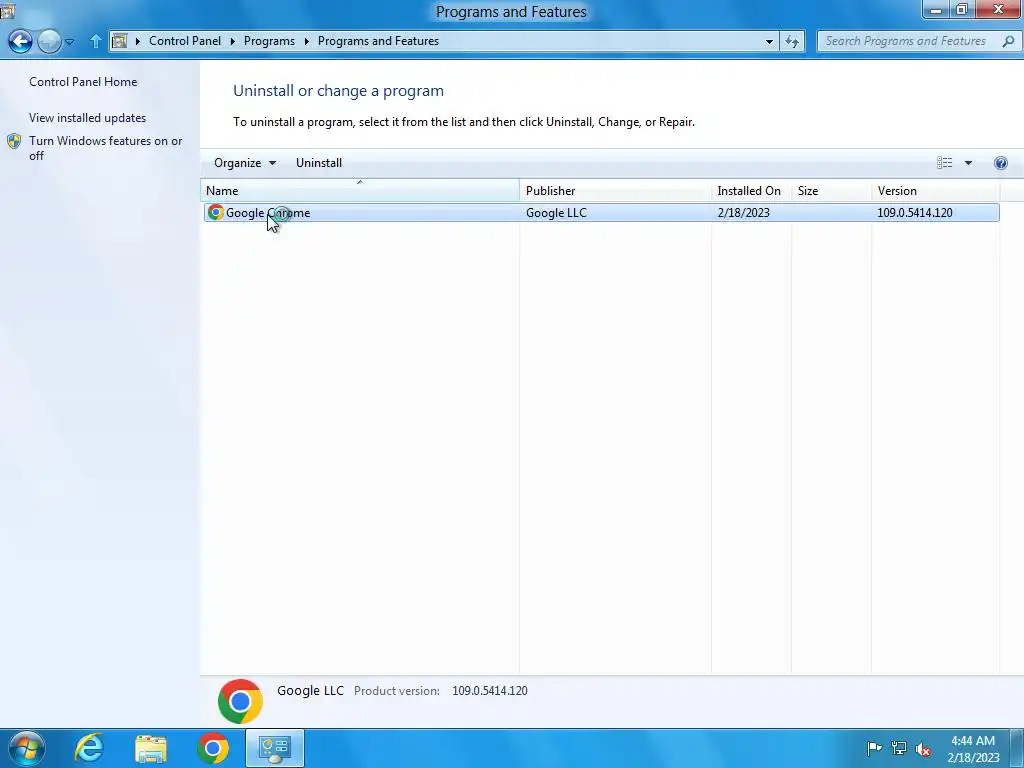Click version 109.0.5414.120 in the list row
This screenshot has width=1024, height=768.
(x=914, y=213)
